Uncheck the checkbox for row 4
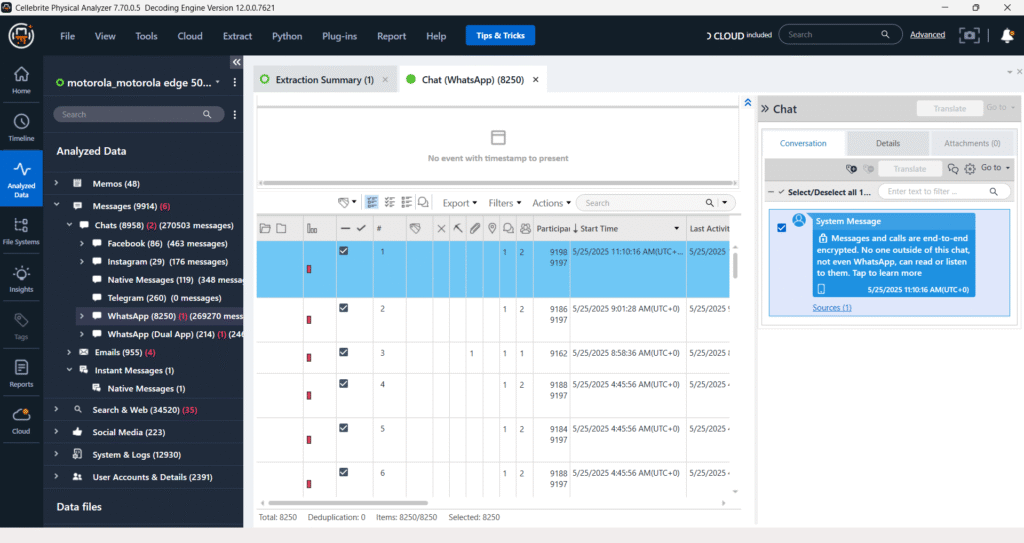This screenshot has width=1024, height=543. 344,384
